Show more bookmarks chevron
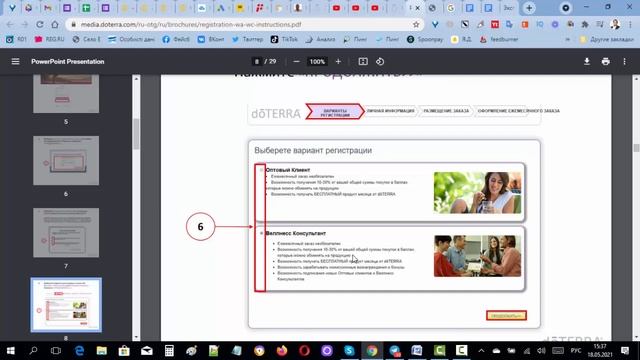The width and height of the screenshot is (640, 360). point(567,39)
